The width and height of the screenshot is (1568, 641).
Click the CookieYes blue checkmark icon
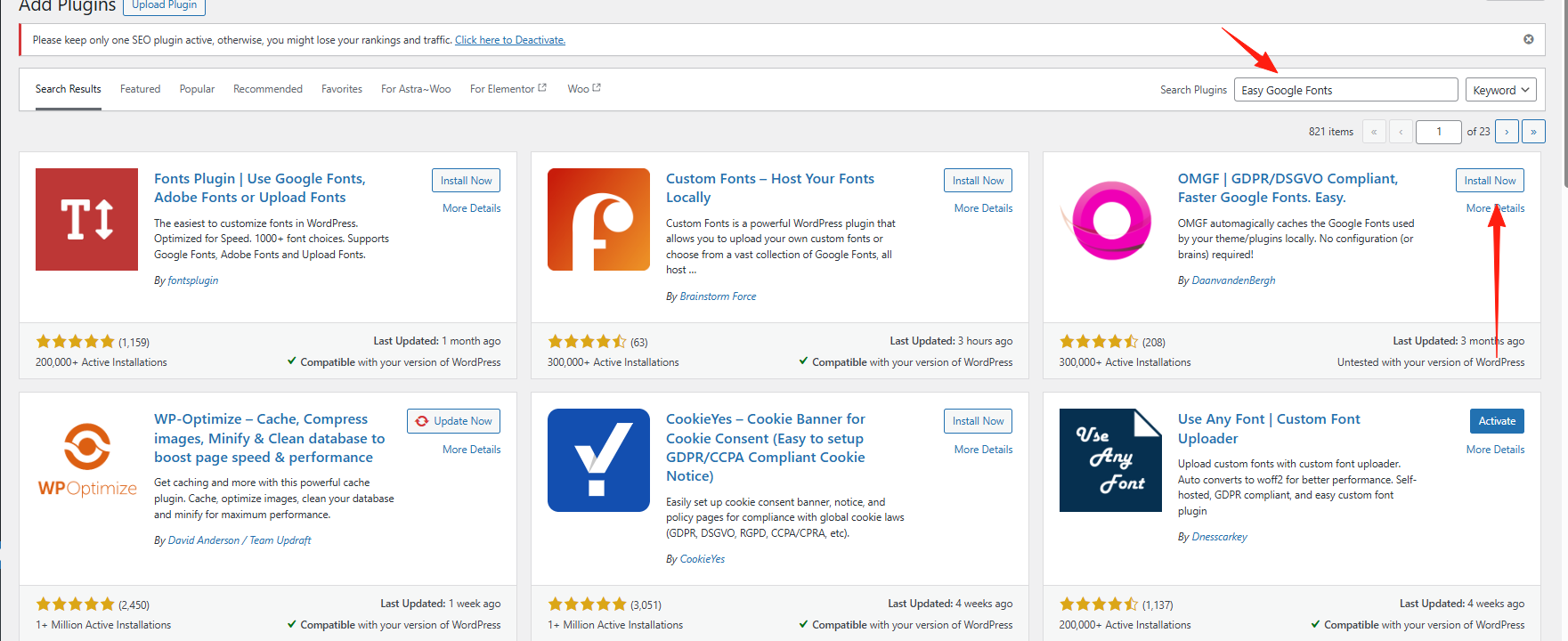pyautogui.click(x=598, y=460)
